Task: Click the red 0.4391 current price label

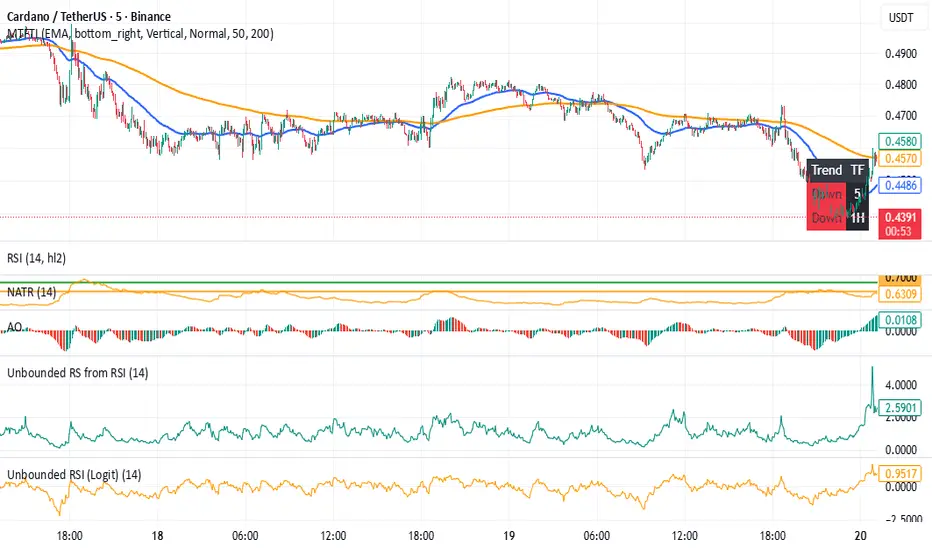Action: (x=897, y=214)
